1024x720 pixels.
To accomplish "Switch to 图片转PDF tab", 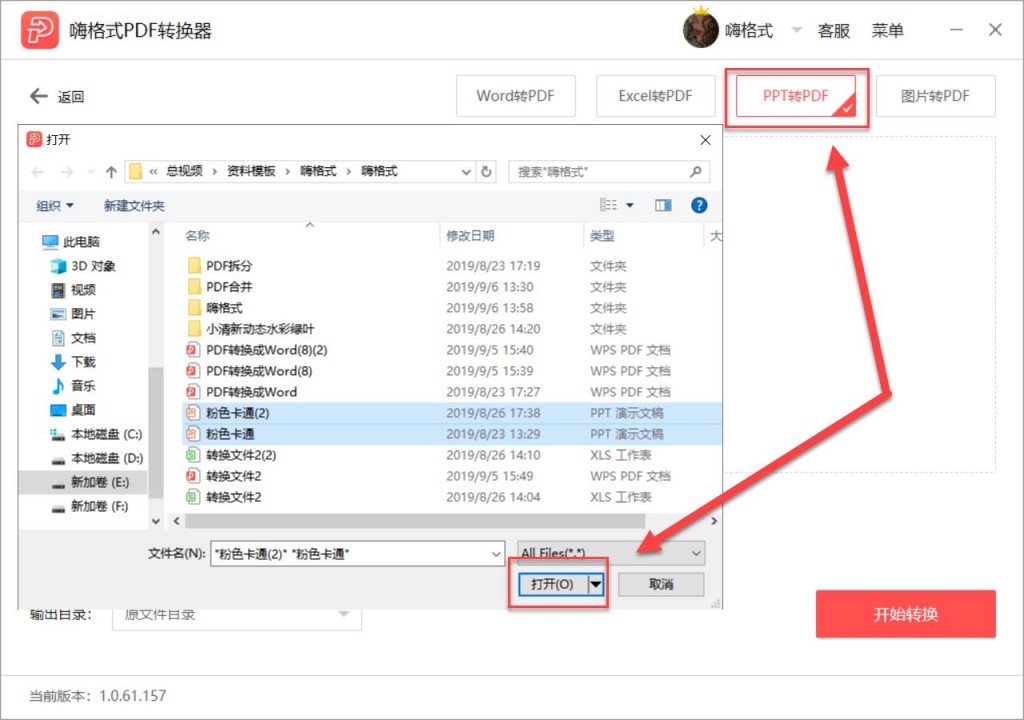I will point(935,96).
